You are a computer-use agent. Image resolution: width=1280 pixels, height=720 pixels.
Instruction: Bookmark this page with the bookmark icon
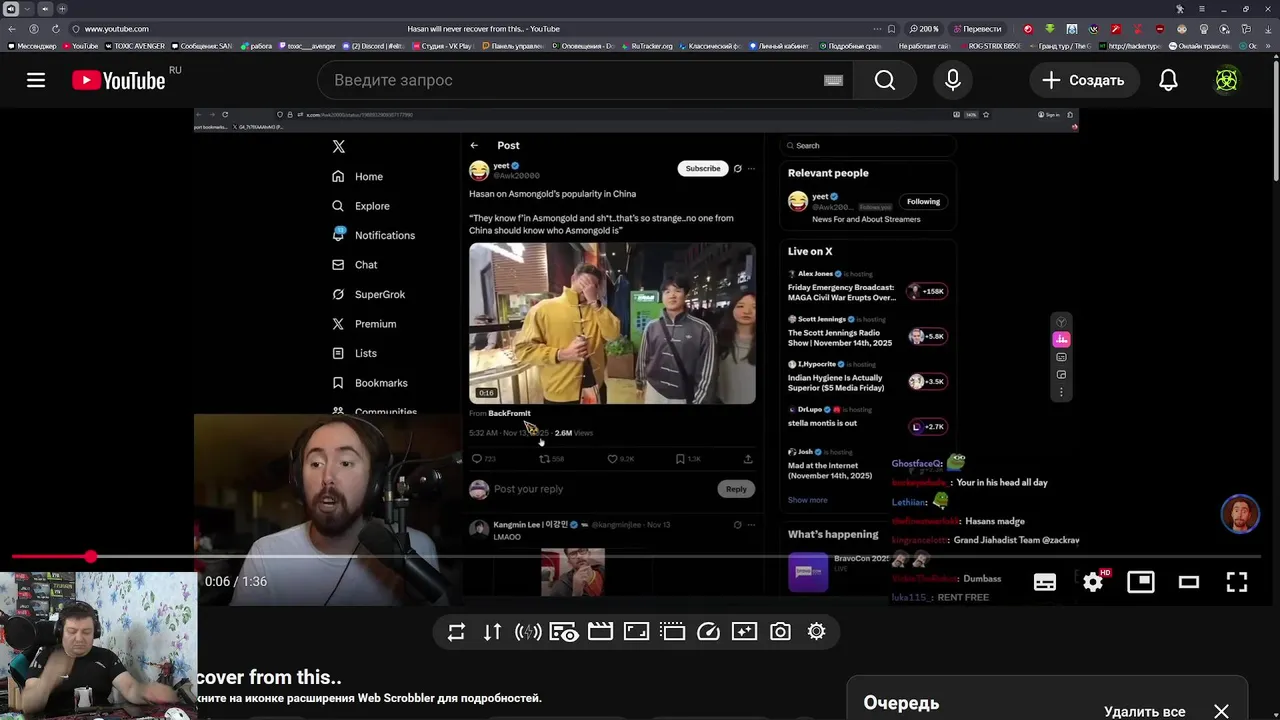pos(891,29)
